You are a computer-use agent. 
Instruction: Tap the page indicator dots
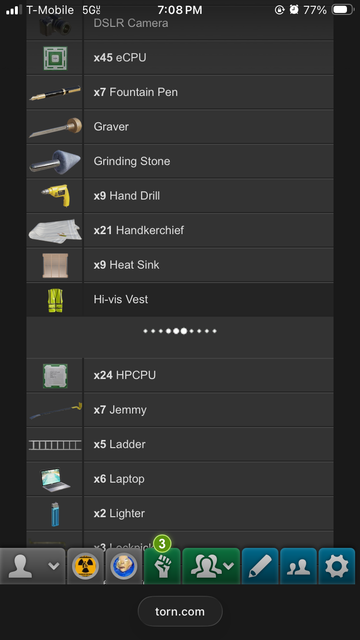180,331
